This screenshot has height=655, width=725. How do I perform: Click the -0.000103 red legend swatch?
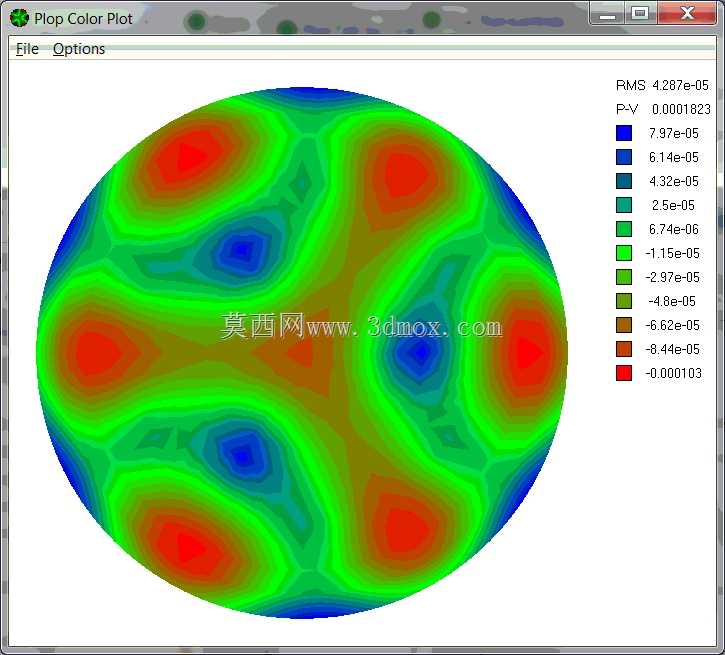pos(624,373)
